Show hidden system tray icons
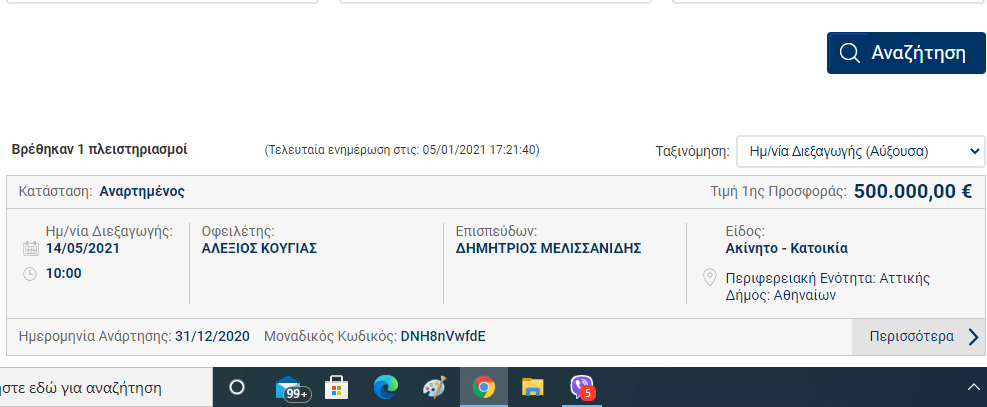Image resolution: width=987 pixels, height=407 pixels. pos(973,387)
